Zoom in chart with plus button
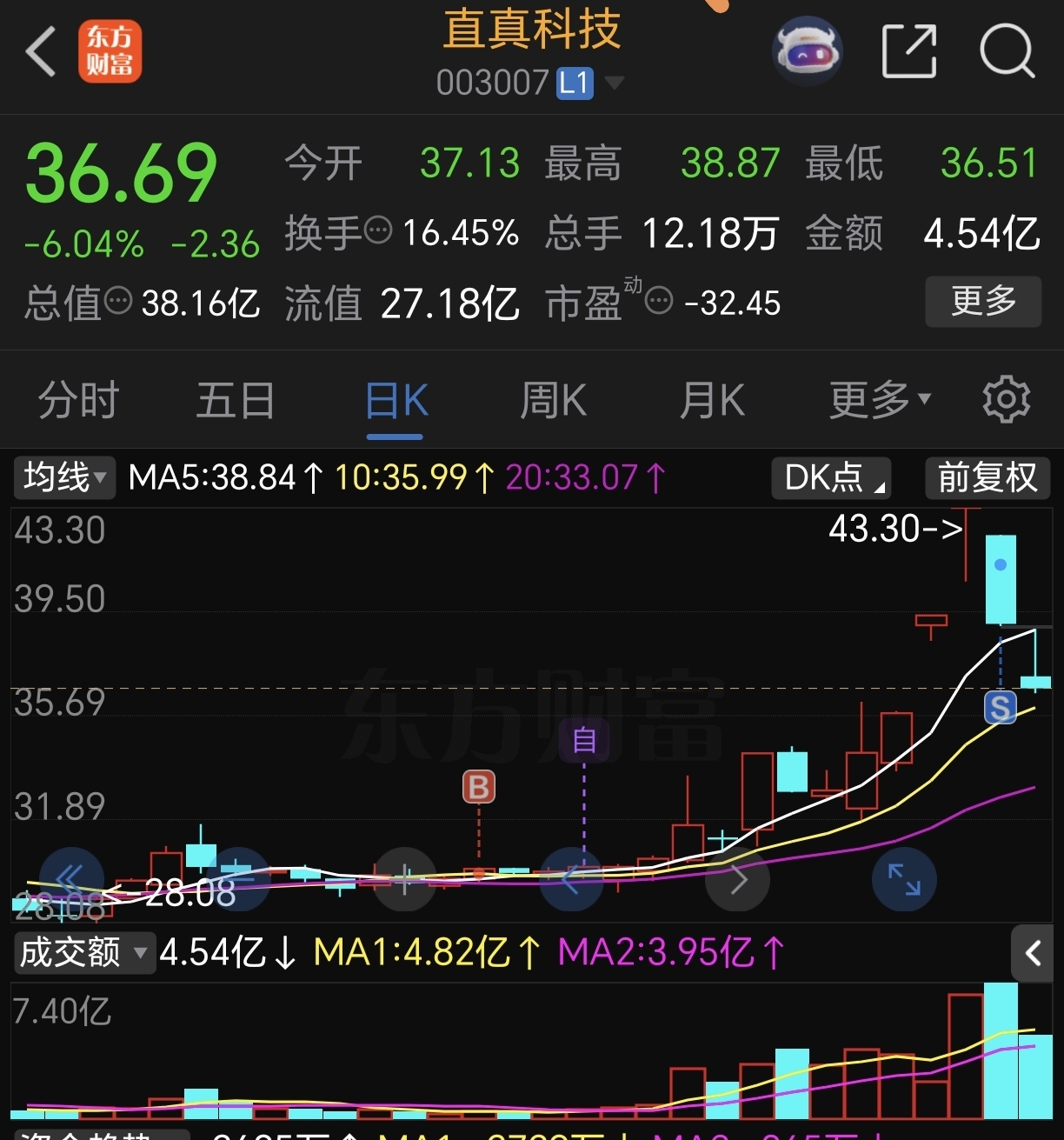Image resolution: width=1064 pixels, height=1140 pixels. coord(404,879)
